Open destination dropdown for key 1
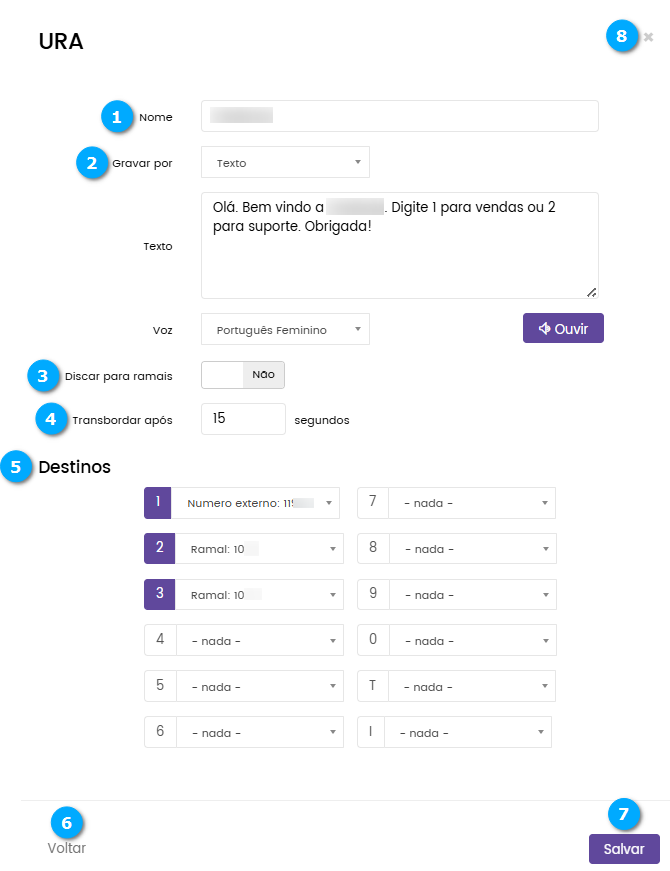The height and width of the screenshot is (871, 670). [258, 503]
